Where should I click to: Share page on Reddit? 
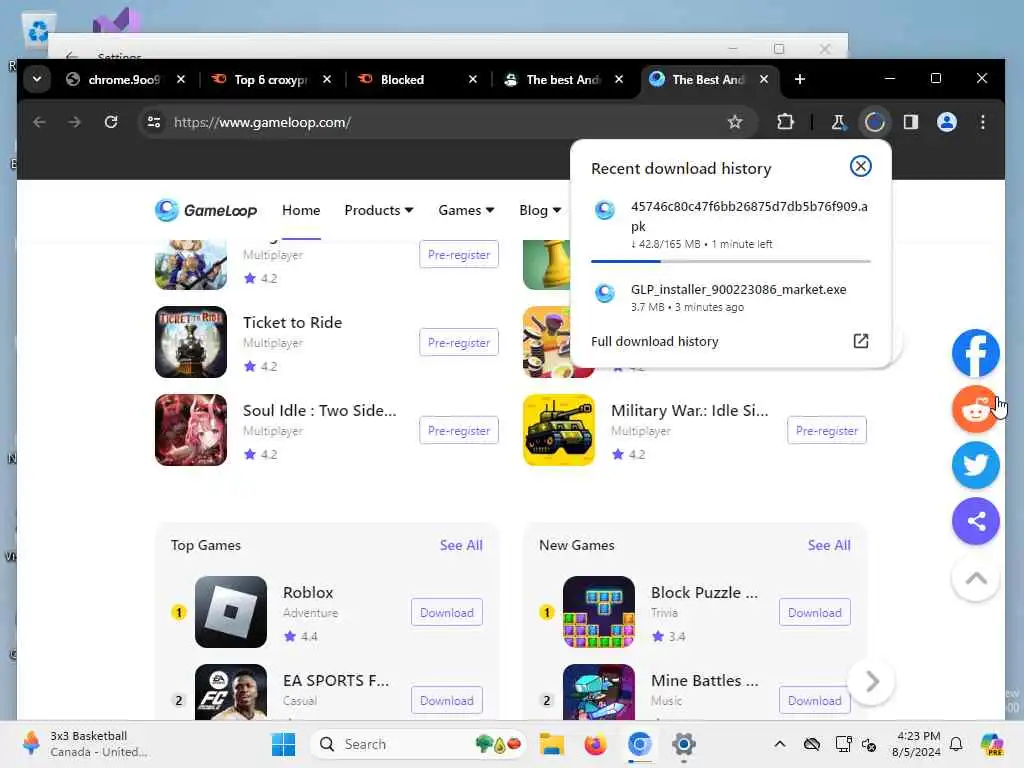976,409
